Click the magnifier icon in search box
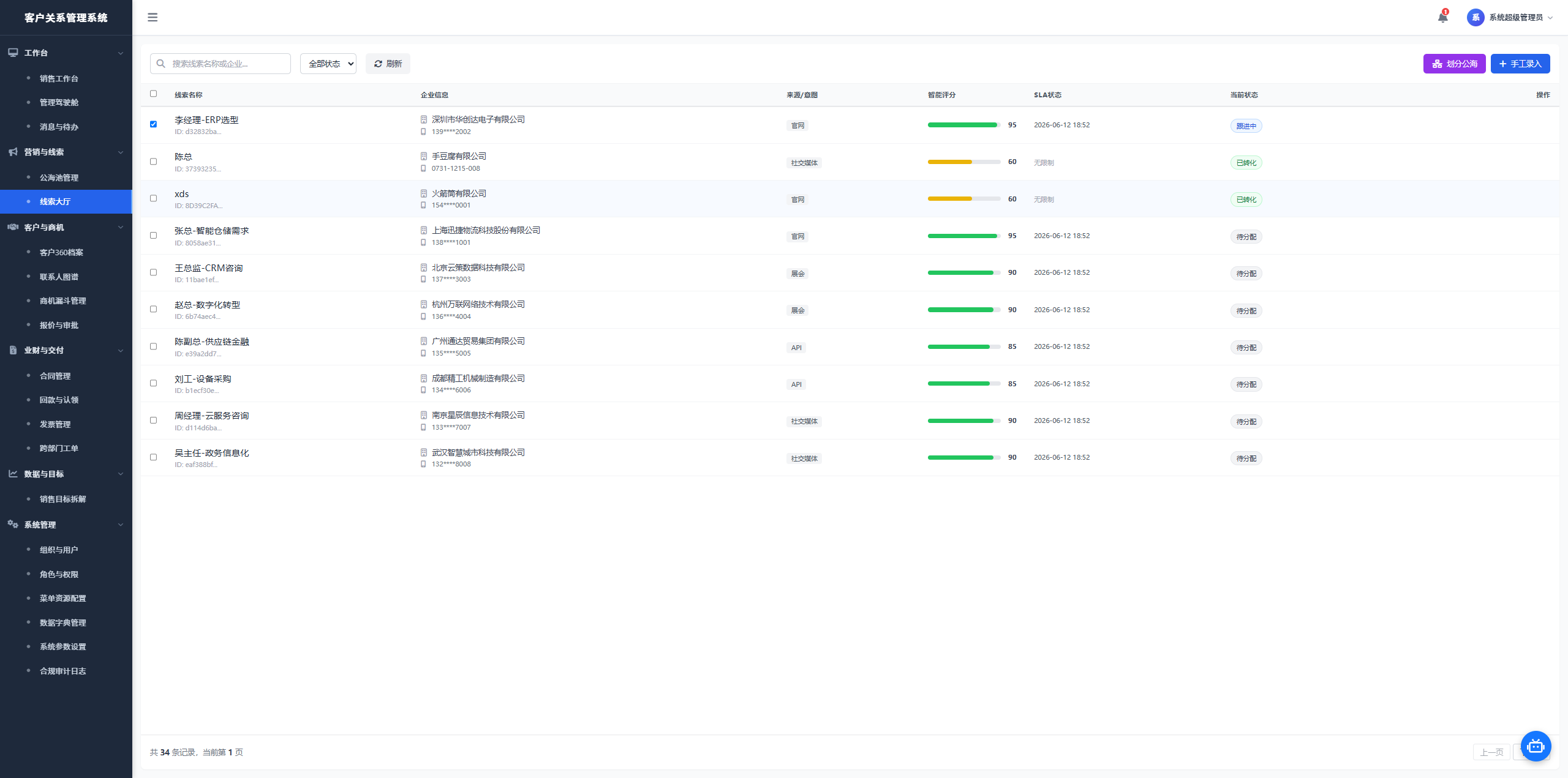1568x778 pixels. pyautogui.click(x=161, y=64)
